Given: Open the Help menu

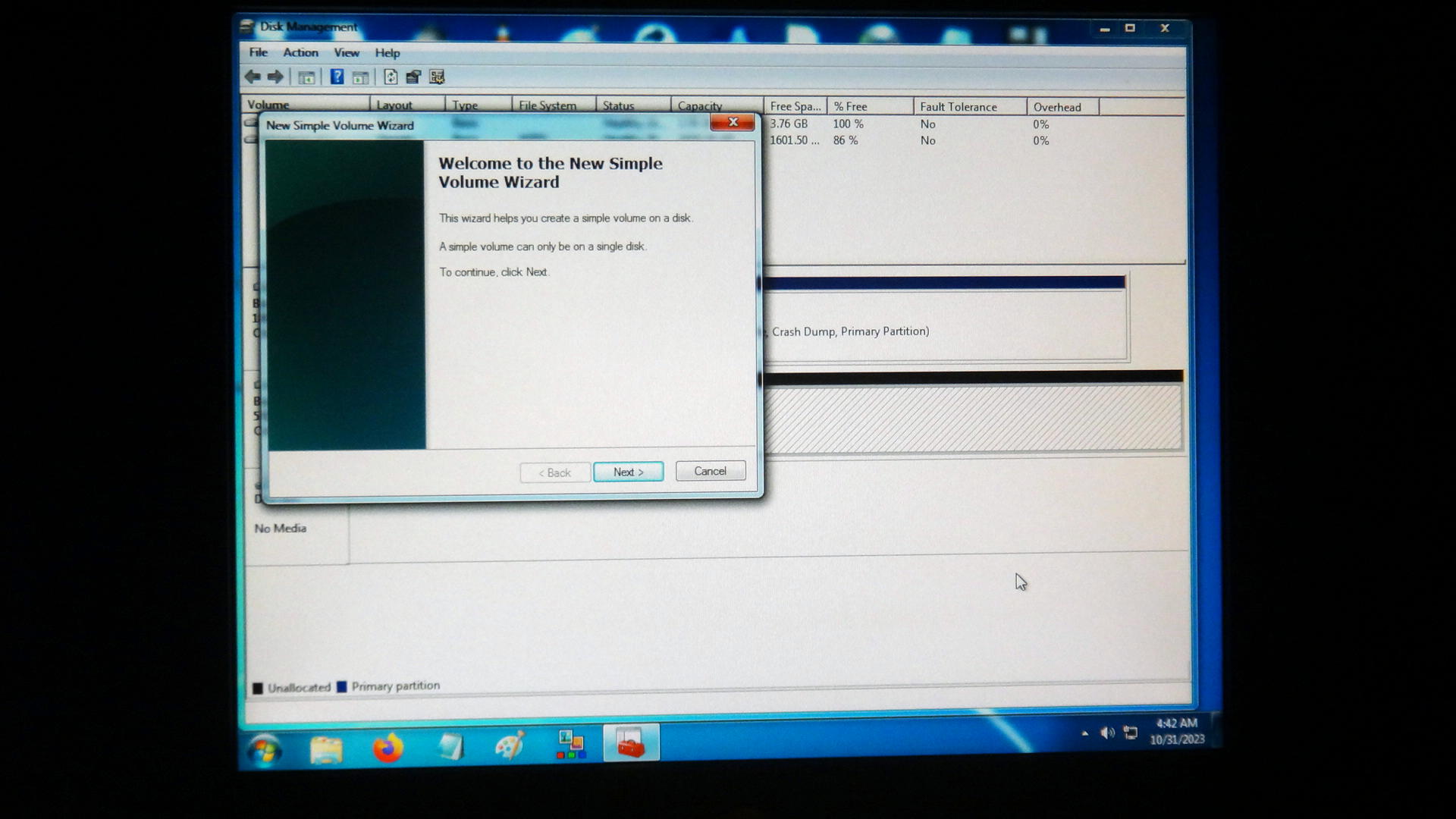Looking at the screenshot, I should click(x=387, y=53).
